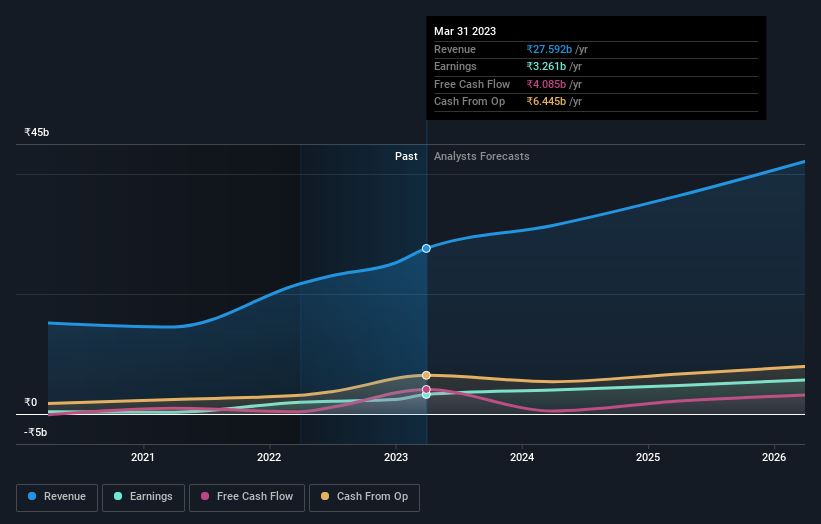821x524 pixels.
Task: Click the ₹4.085b free cash flow value
Action: pos(546,84)
